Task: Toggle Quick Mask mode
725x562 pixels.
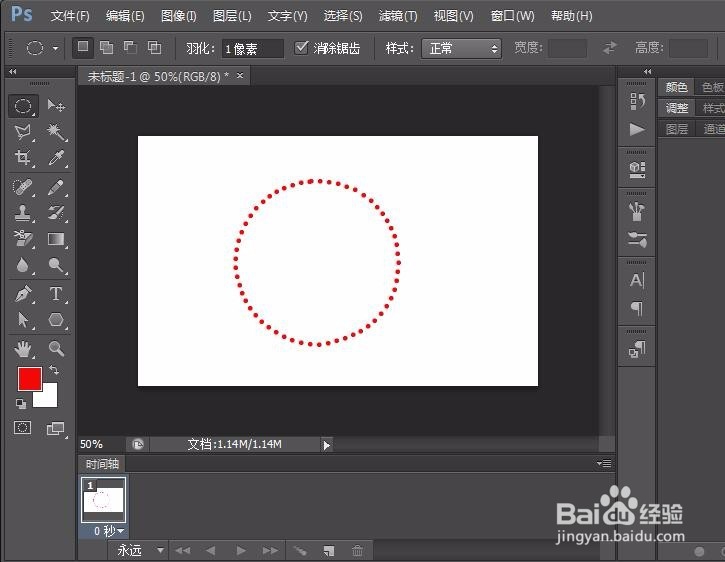Action: point(22,427)
